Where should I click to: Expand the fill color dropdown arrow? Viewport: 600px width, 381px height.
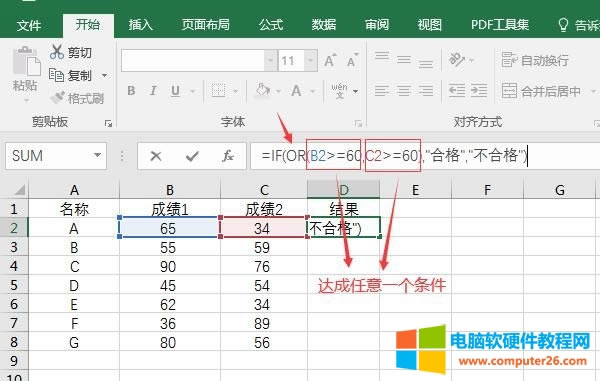point(278,91)
